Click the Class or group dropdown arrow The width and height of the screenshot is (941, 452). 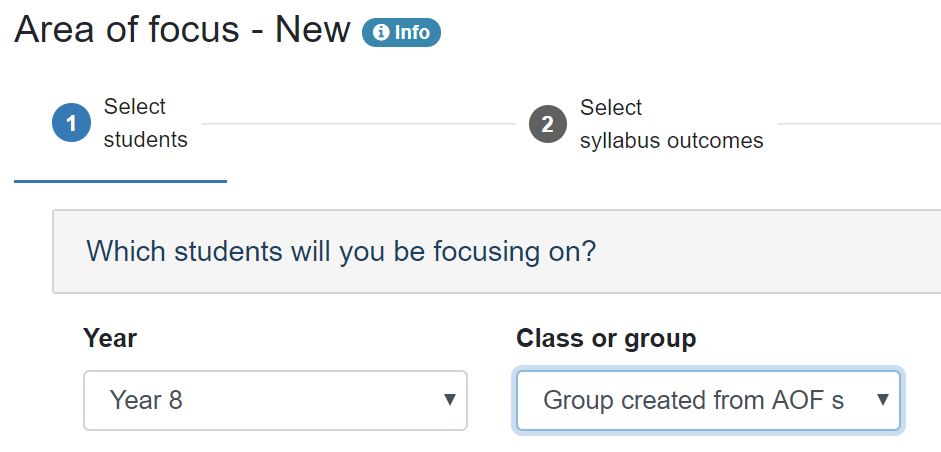882,400
